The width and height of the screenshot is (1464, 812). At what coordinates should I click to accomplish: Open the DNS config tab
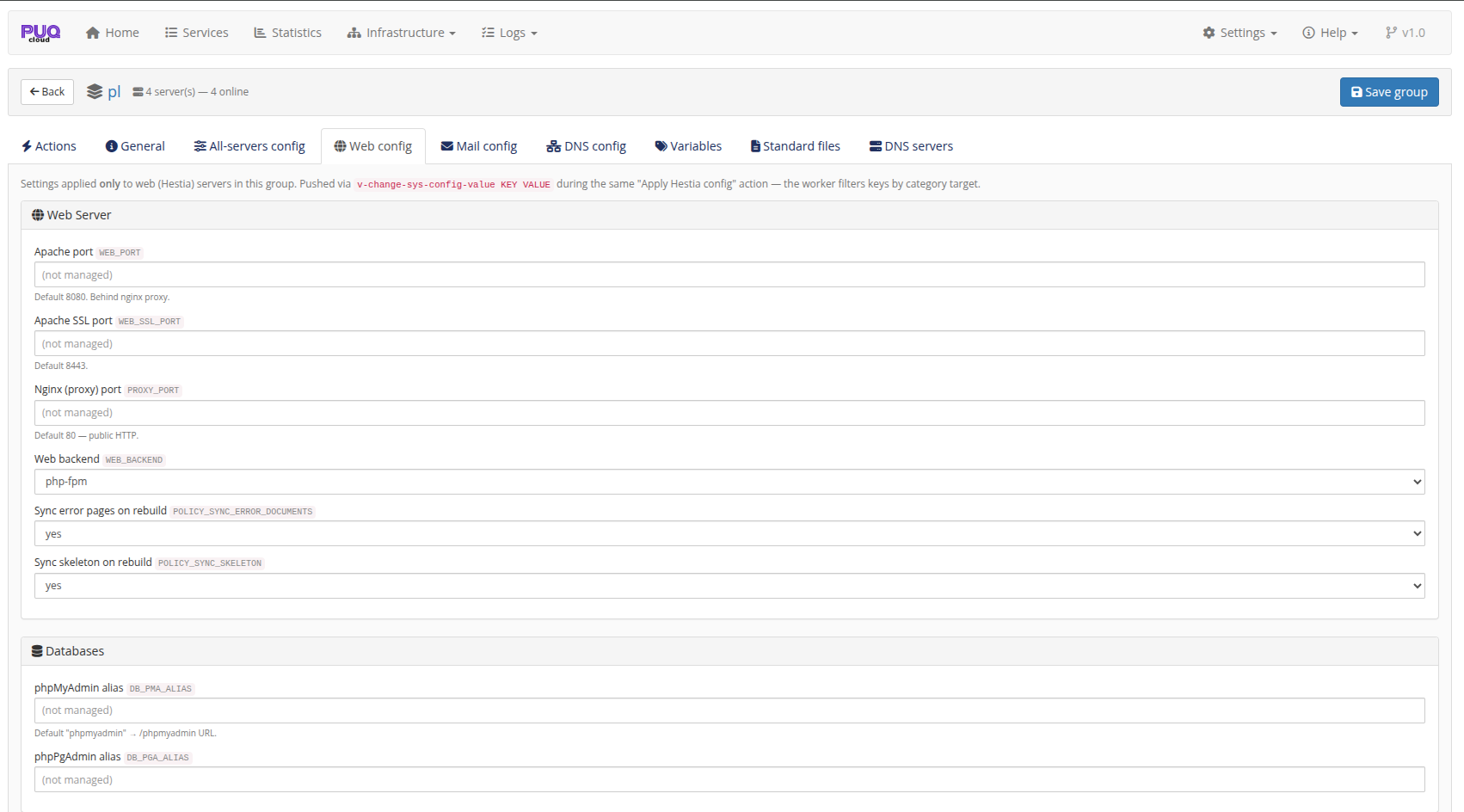(x=587, y=146)
